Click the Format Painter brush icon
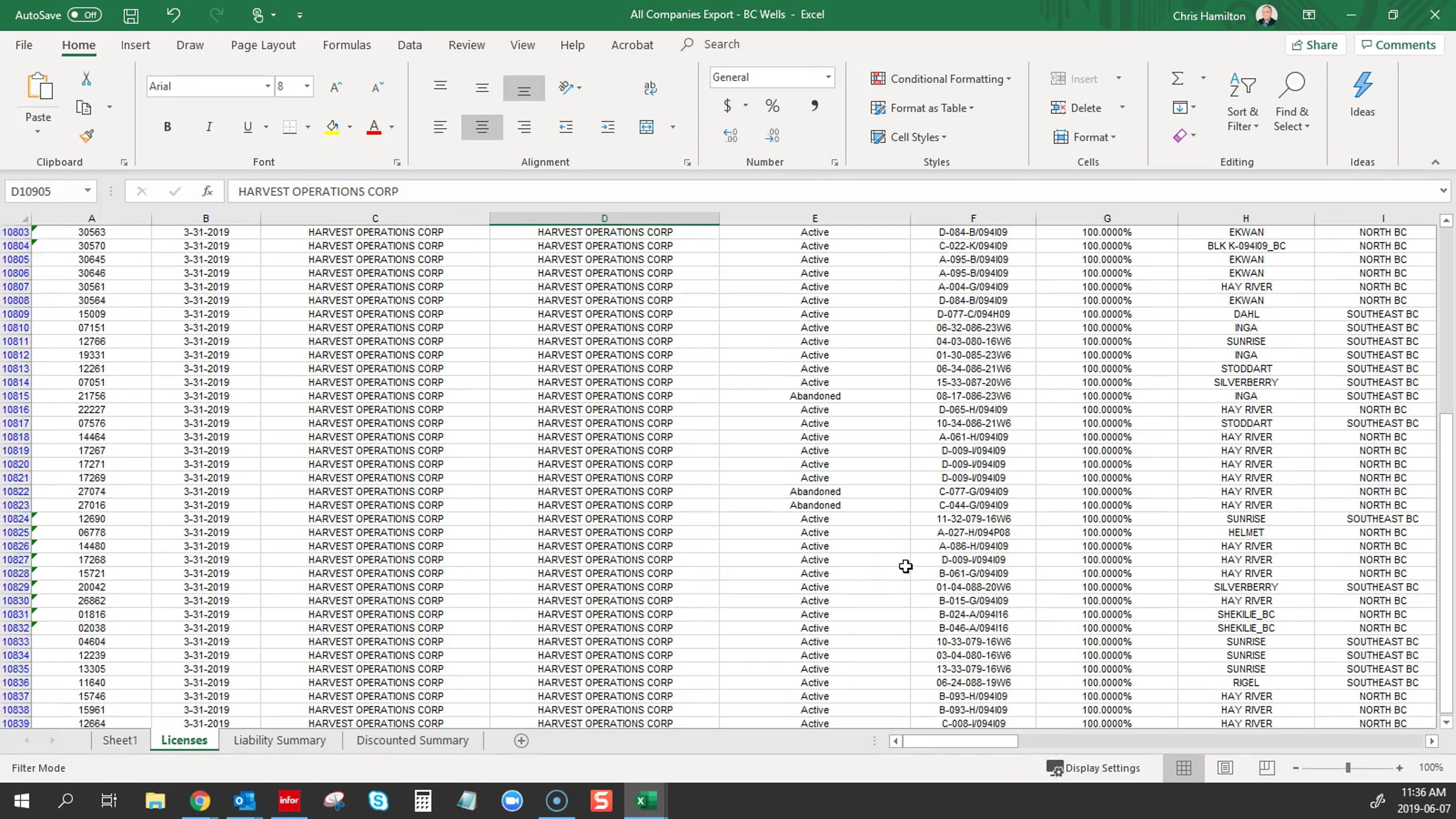1456x819 pixels. point(87,136)
